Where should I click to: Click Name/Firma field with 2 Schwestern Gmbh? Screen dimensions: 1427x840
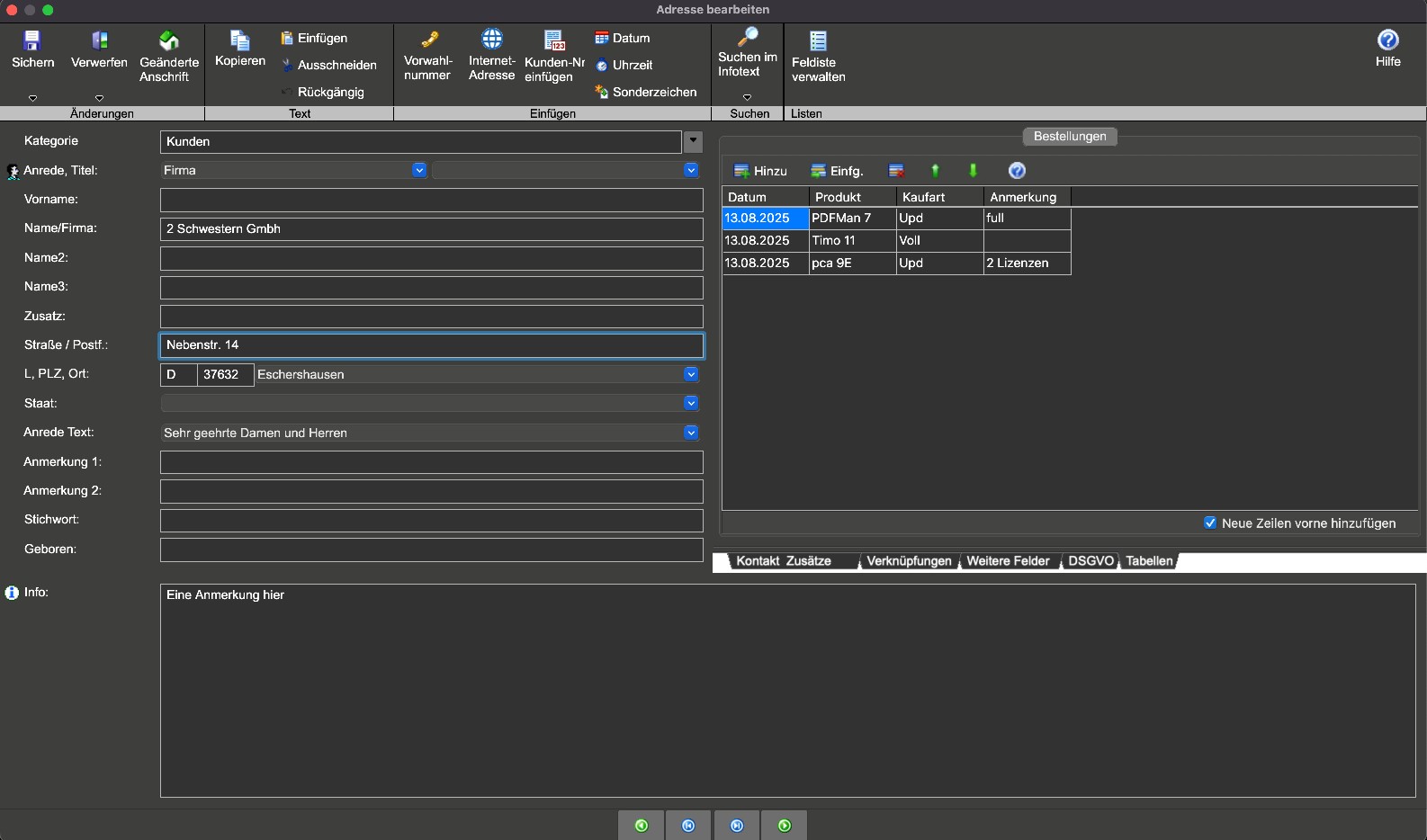432,228
